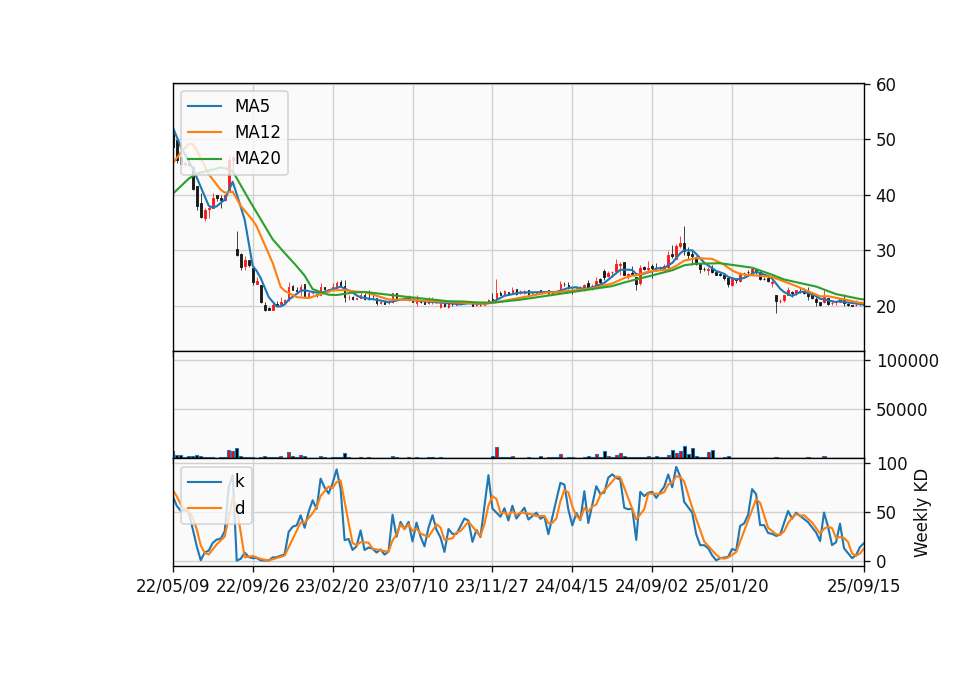Click the MA5 legend label
Image resolution: width=960 pixels, height=690 pixels.
pos(252,106)
